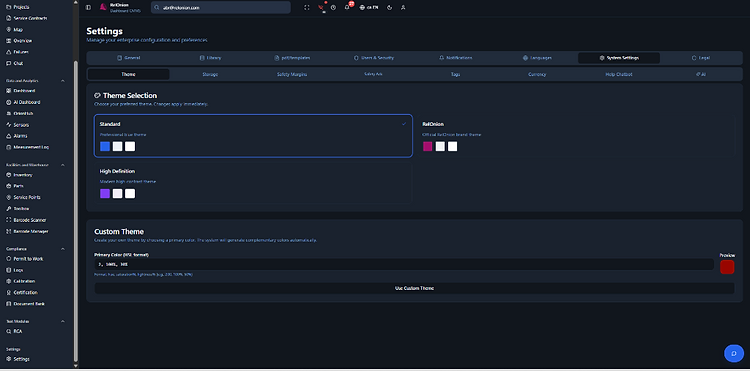750x371 pixels.
Task: Click the red muted microphone icon
Action: [321, 8]
